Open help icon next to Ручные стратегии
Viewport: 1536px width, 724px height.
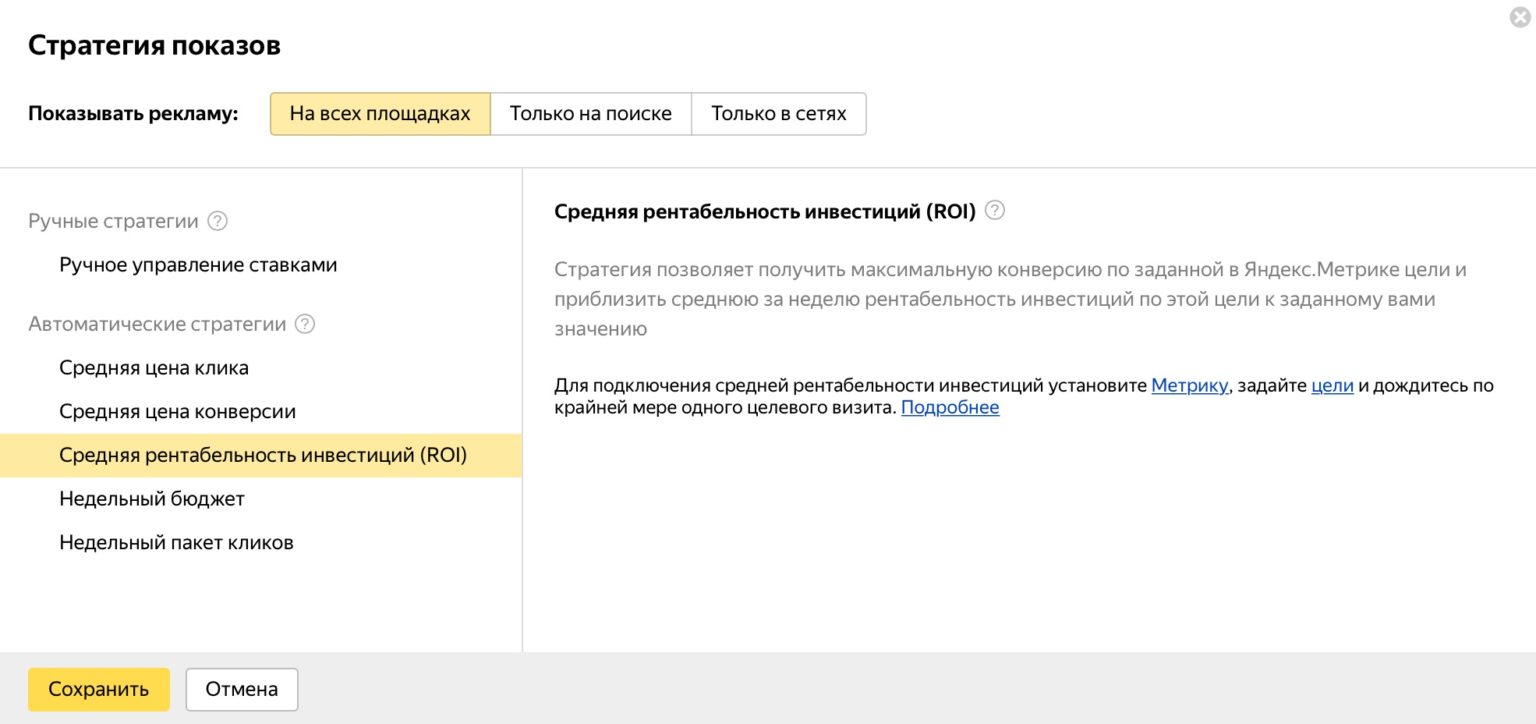click(x=217, y=221)
